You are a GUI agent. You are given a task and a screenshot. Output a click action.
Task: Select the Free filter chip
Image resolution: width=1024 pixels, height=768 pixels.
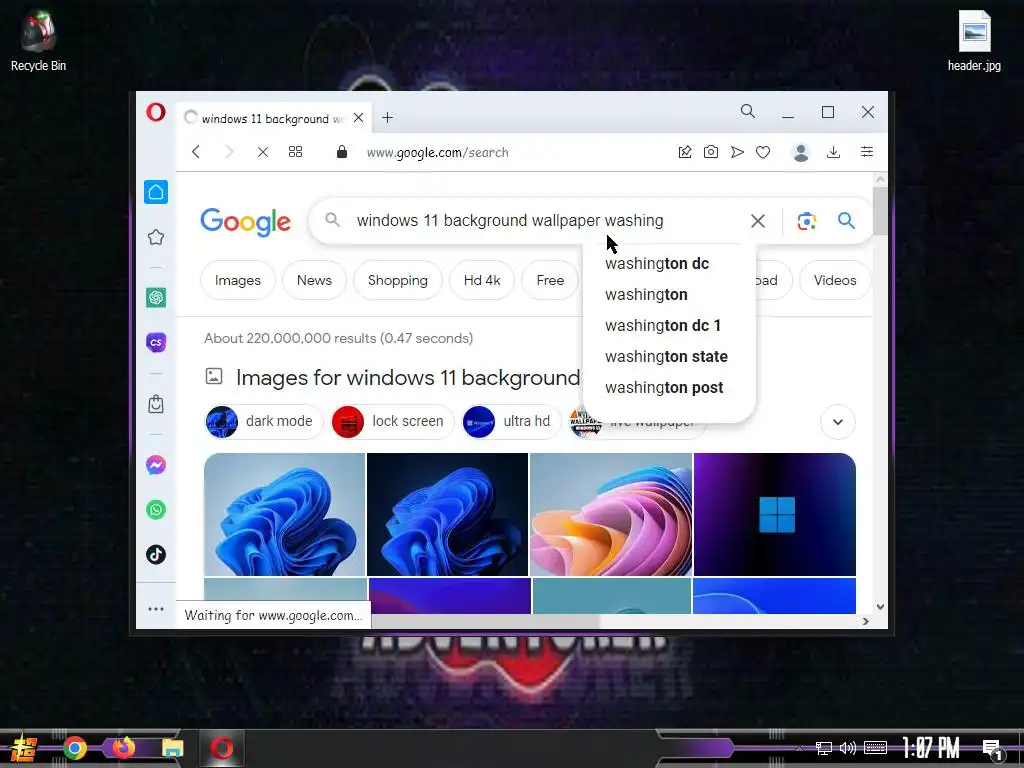click(550, 280)
